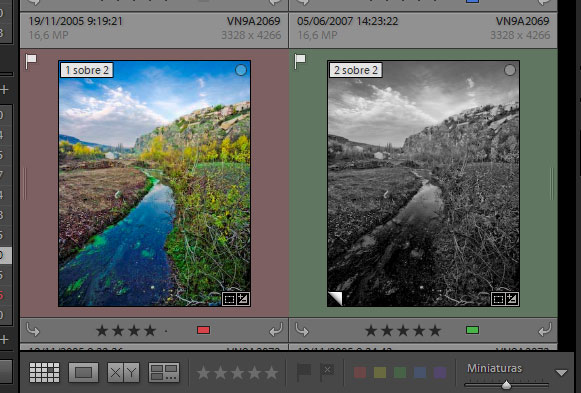Click filename VN9A2069 above color photo
This screenshot has height=393, width=581.
pyautogui.click(x=253, y=21)
